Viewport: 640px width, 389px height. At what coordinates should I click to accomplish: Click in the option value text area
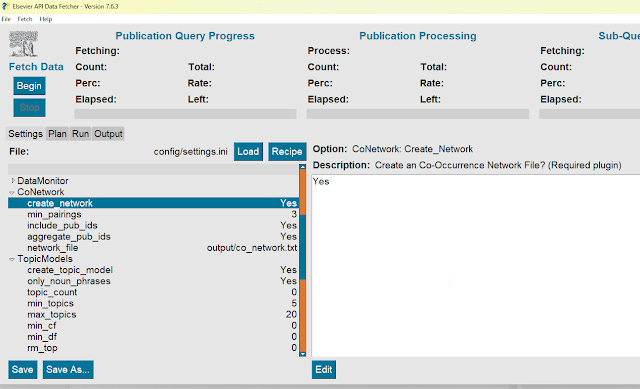476,265
